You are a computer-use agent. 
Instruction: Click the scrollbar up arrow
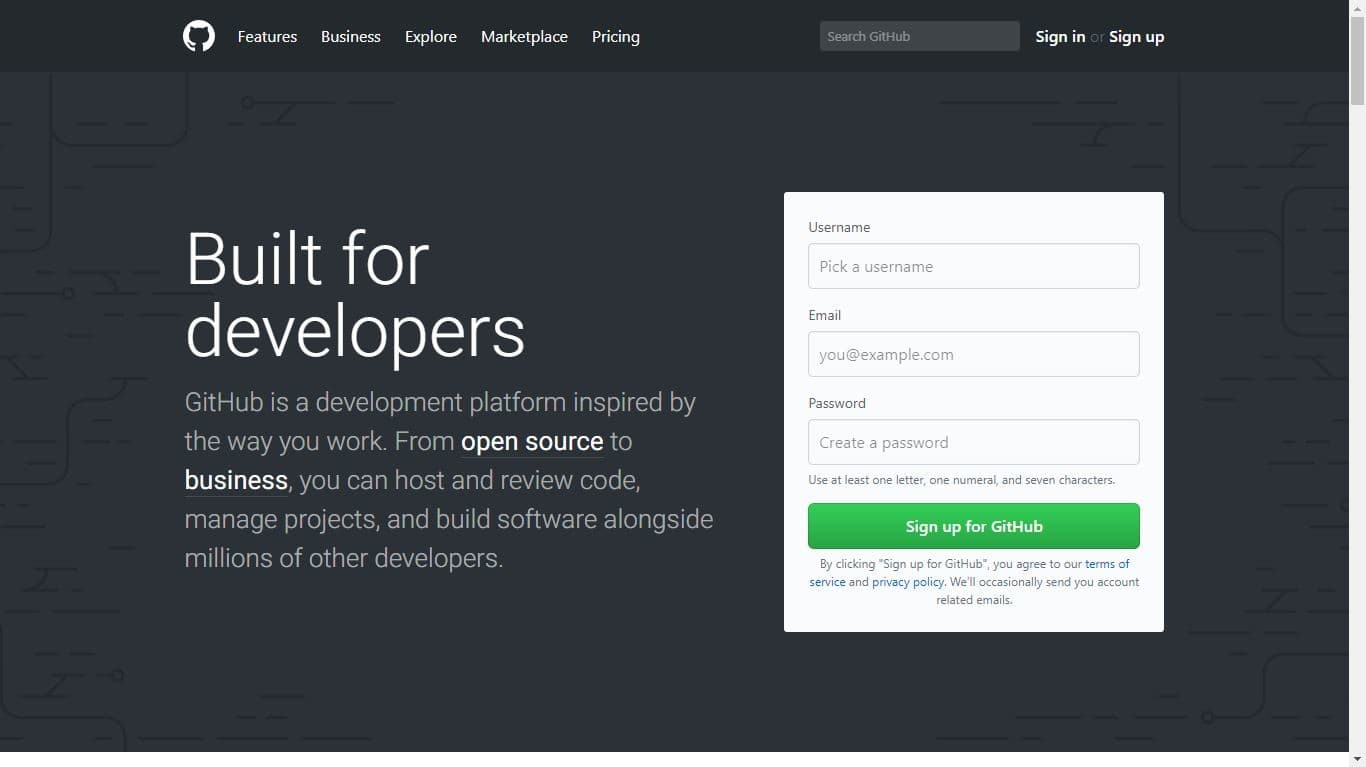(x=1358, y=8)
